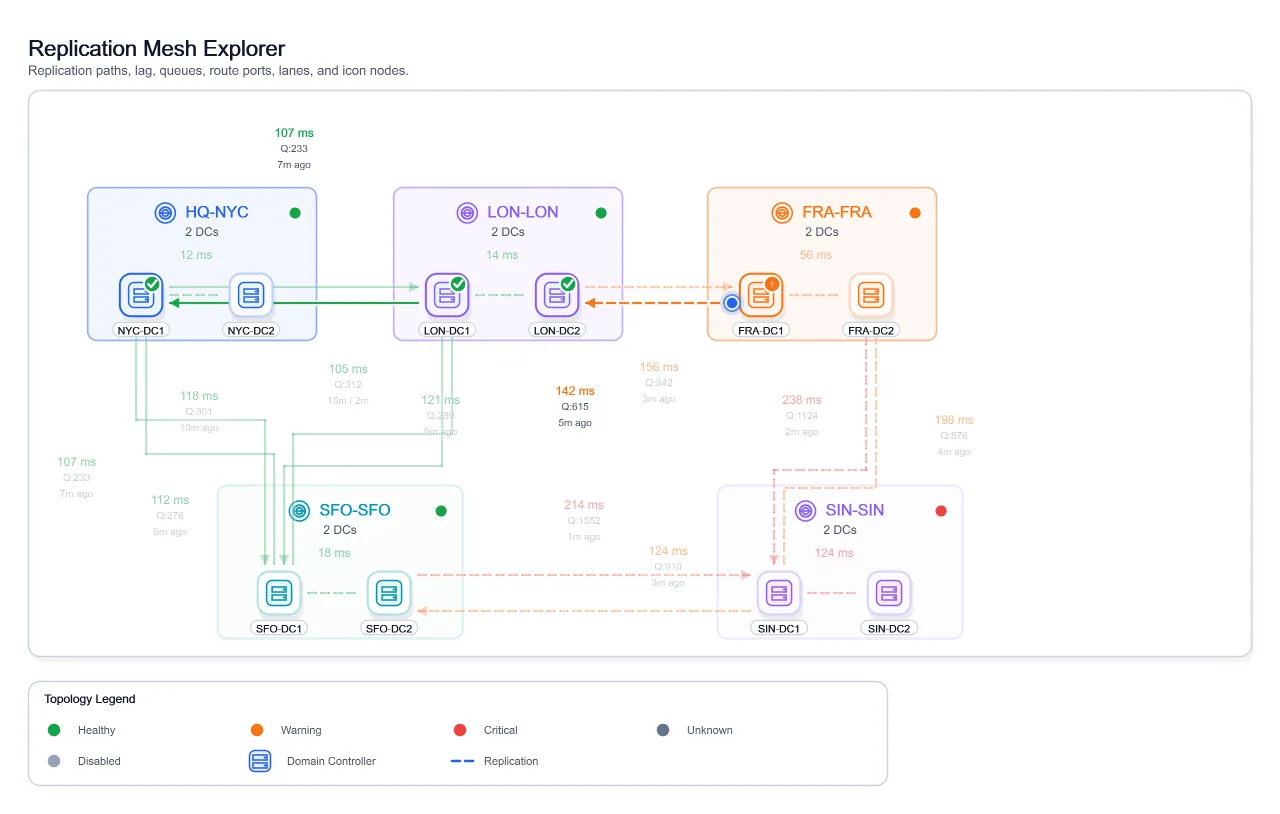Click the LON-DC2 server node

557,295
